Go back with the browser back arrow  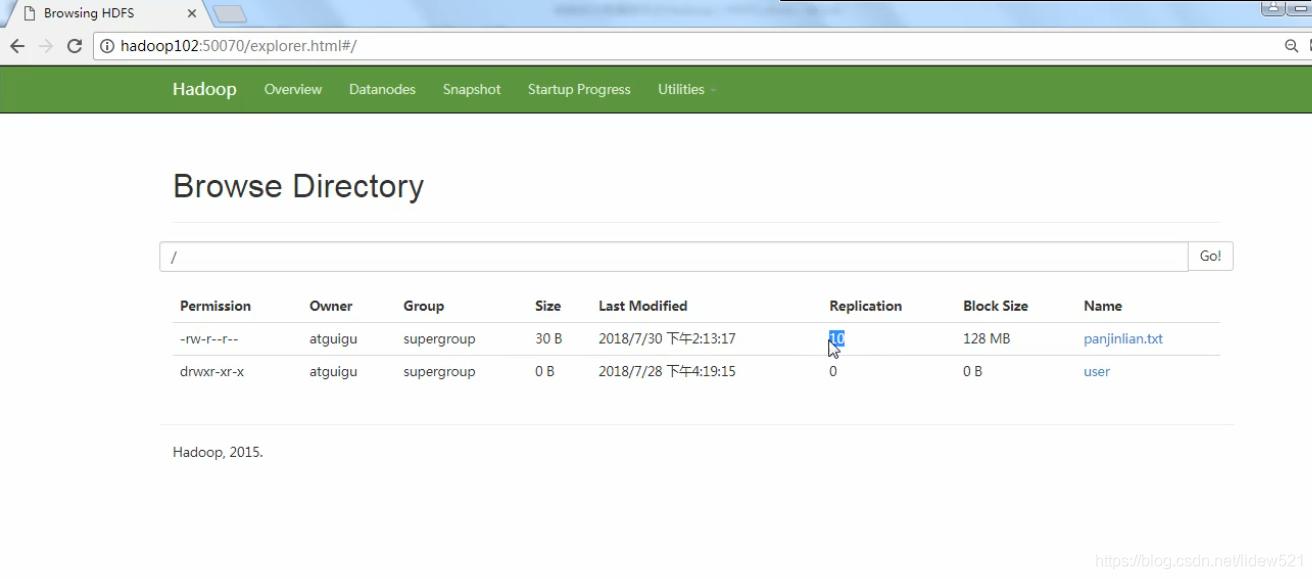coord(17,46)
